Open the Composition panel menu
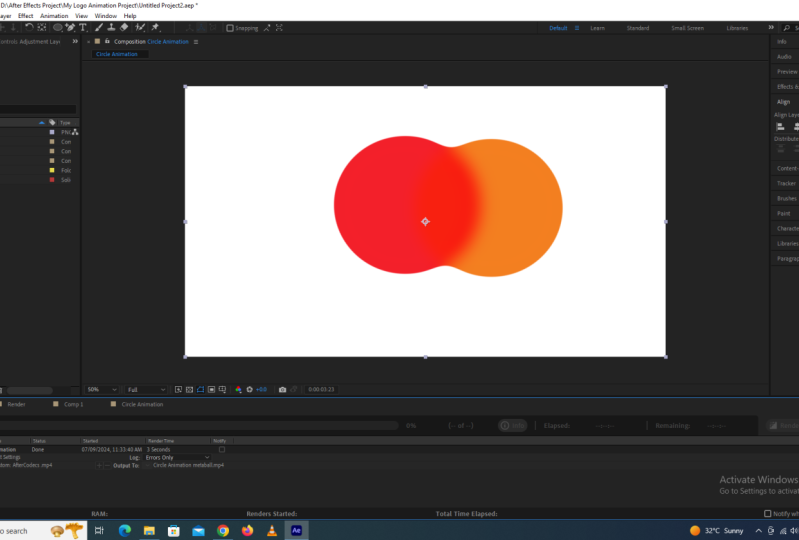The image size is (799, 540). [196, 42]
